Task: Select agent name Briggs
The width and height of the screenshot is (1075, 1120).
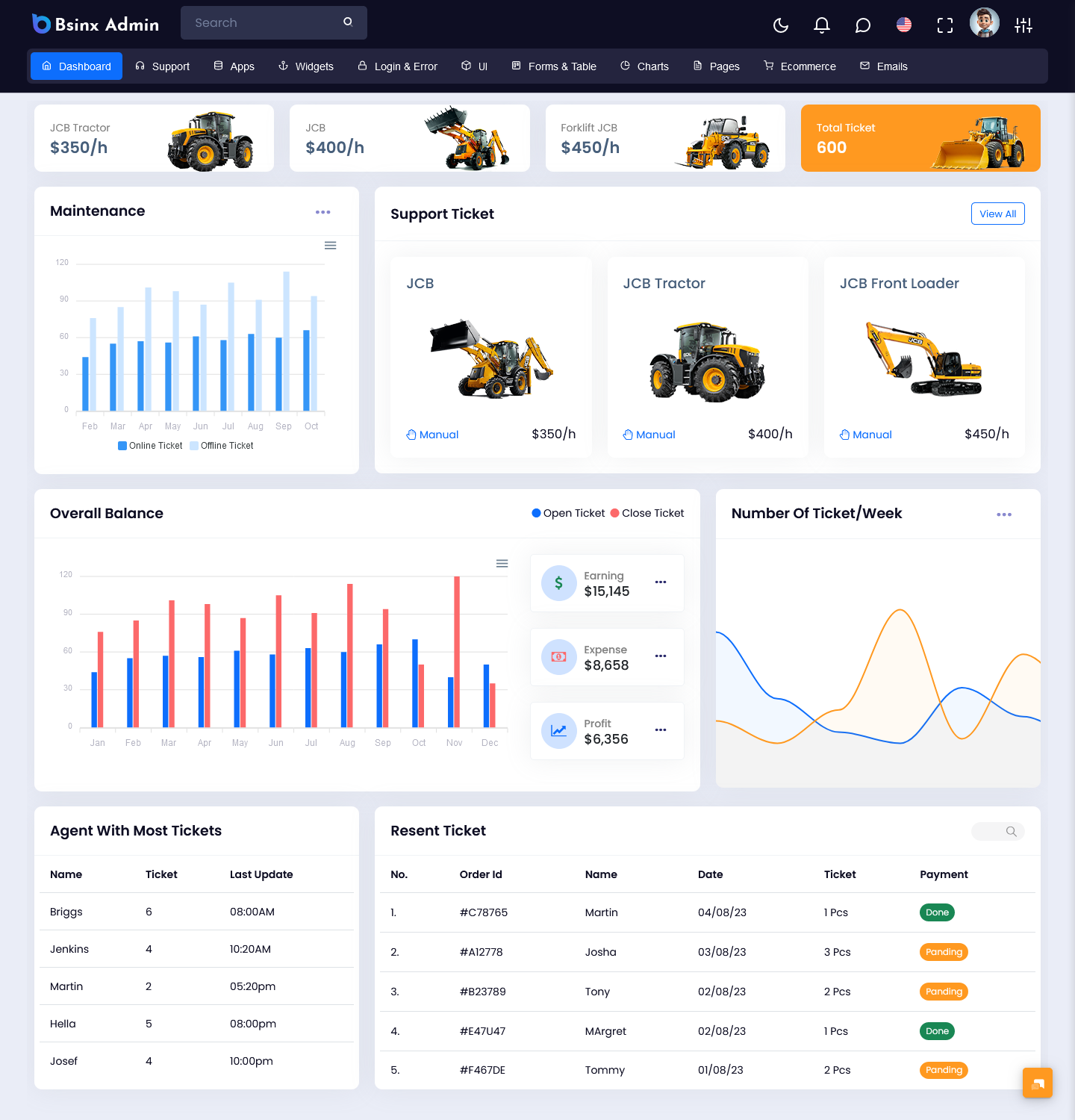Action: (66, 912)
